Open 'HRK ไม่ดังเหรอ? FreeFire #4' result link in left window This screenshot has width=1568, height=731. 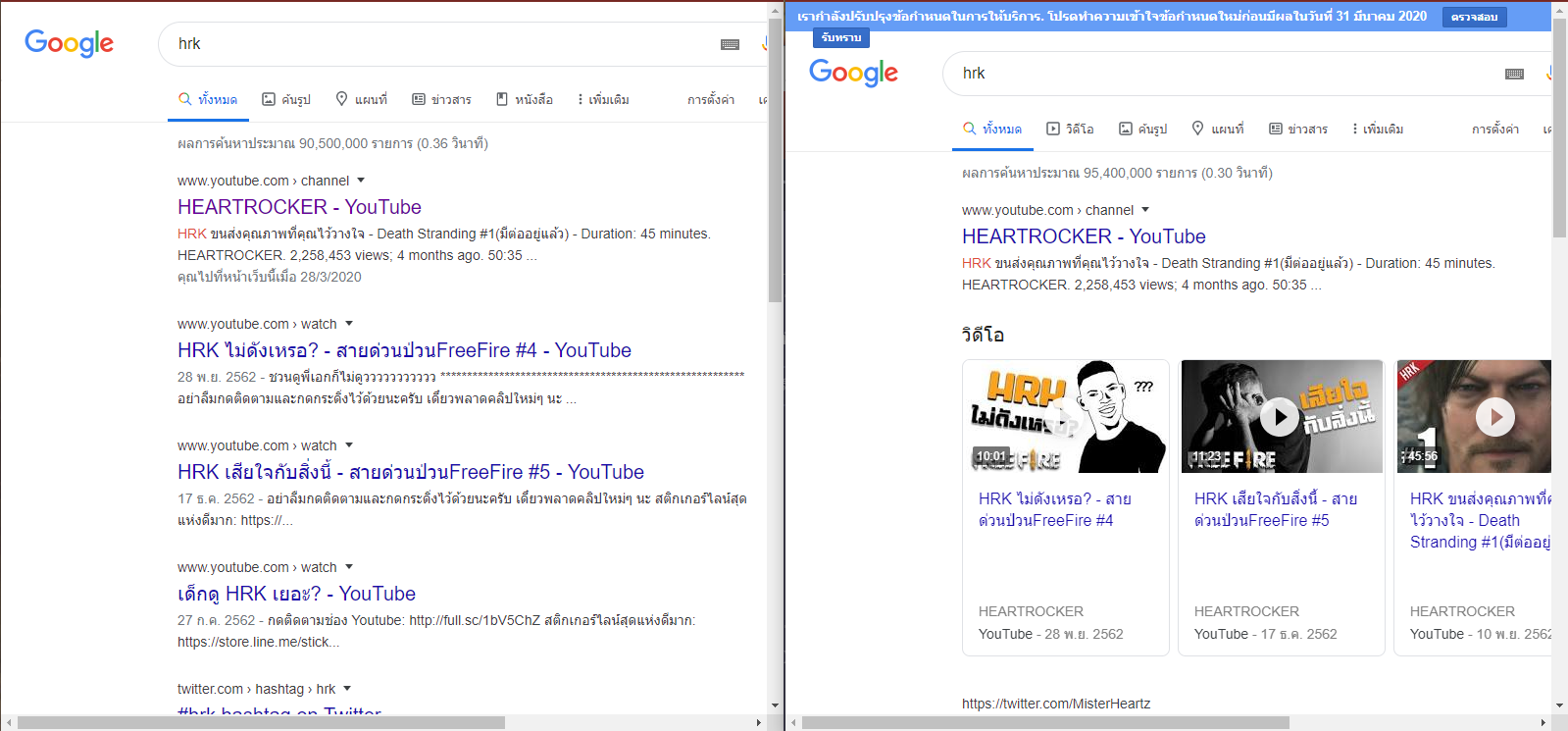coord(404,350)
